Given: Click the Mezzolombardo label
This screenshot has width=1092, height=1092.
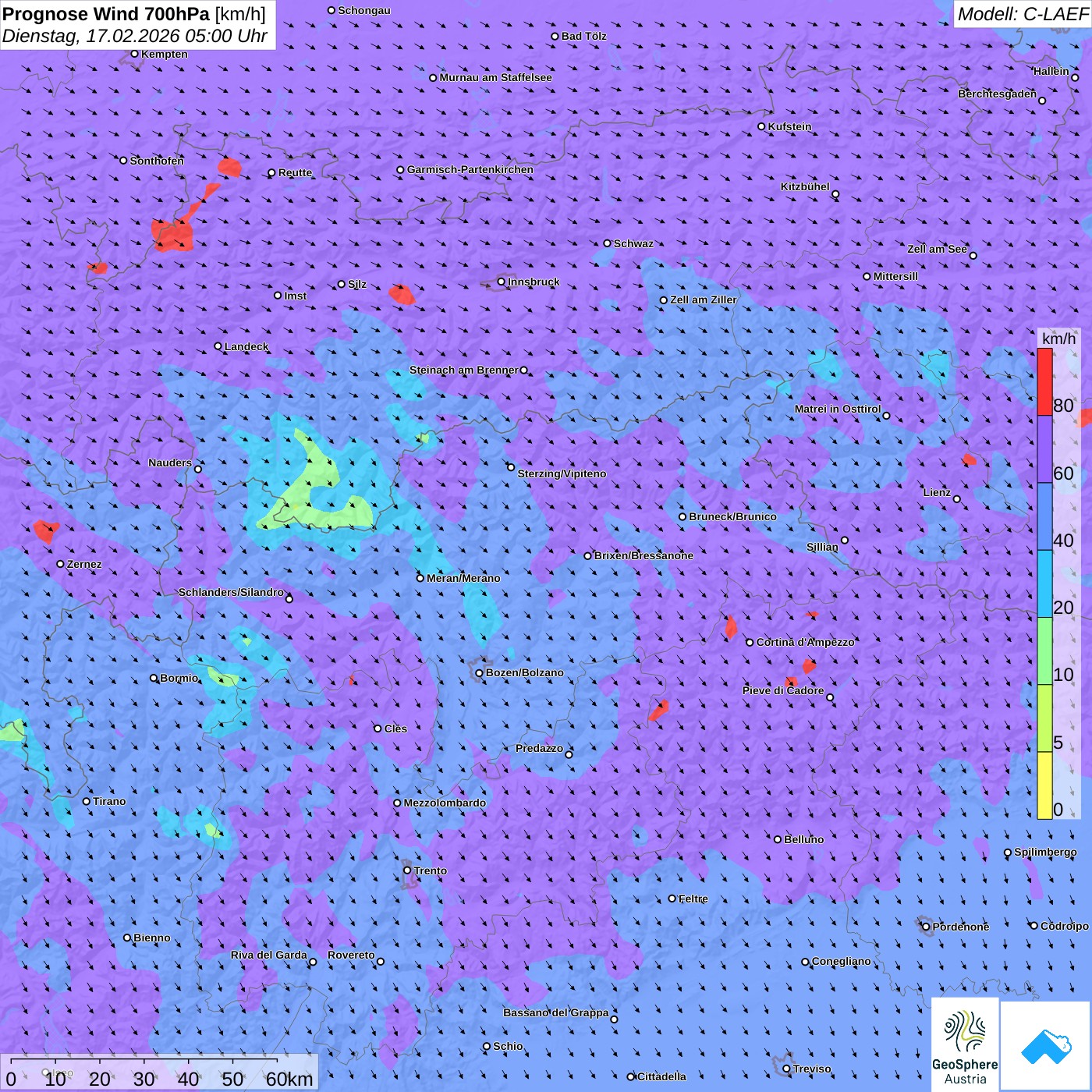Looking at the screenshot, I should (x=445, y=803).
